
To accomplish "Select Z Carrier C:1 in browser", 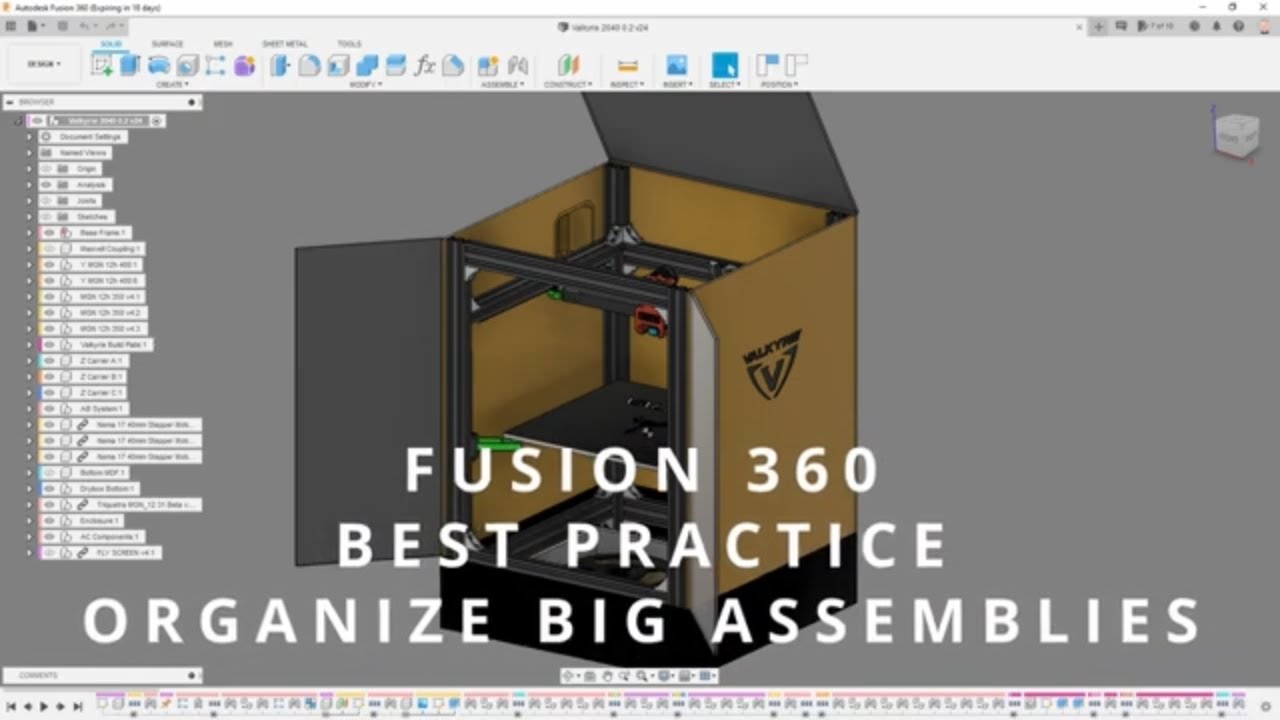I will coord(101,393).
